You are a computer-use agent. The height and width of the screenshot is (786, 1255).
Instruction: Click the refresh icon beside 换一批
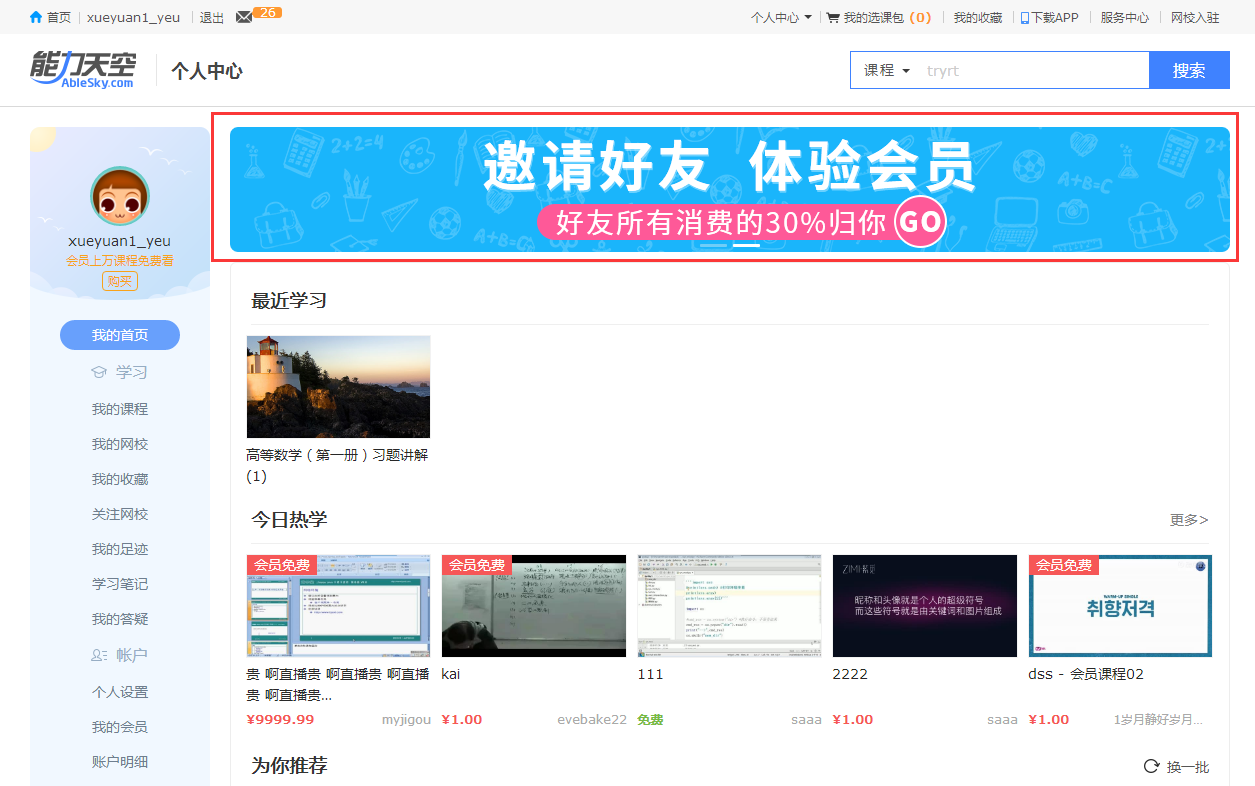pos(1151,766)
